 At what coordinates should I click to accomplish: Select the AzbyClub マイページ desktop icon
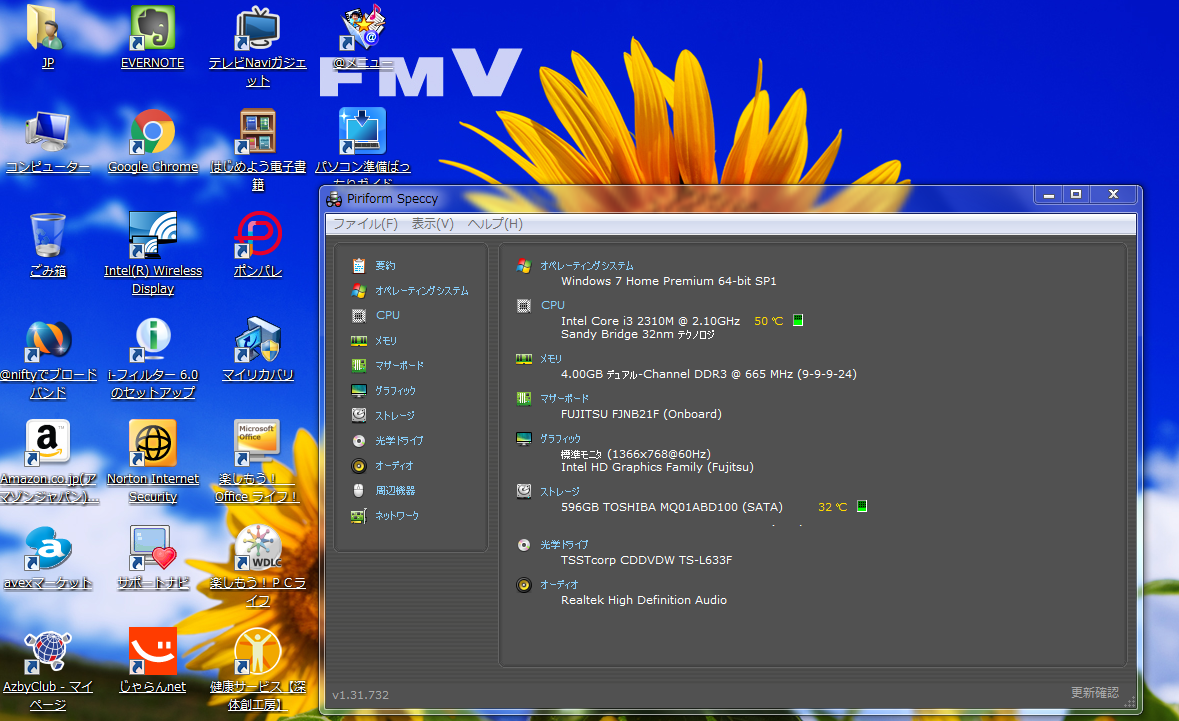[47, 670]
